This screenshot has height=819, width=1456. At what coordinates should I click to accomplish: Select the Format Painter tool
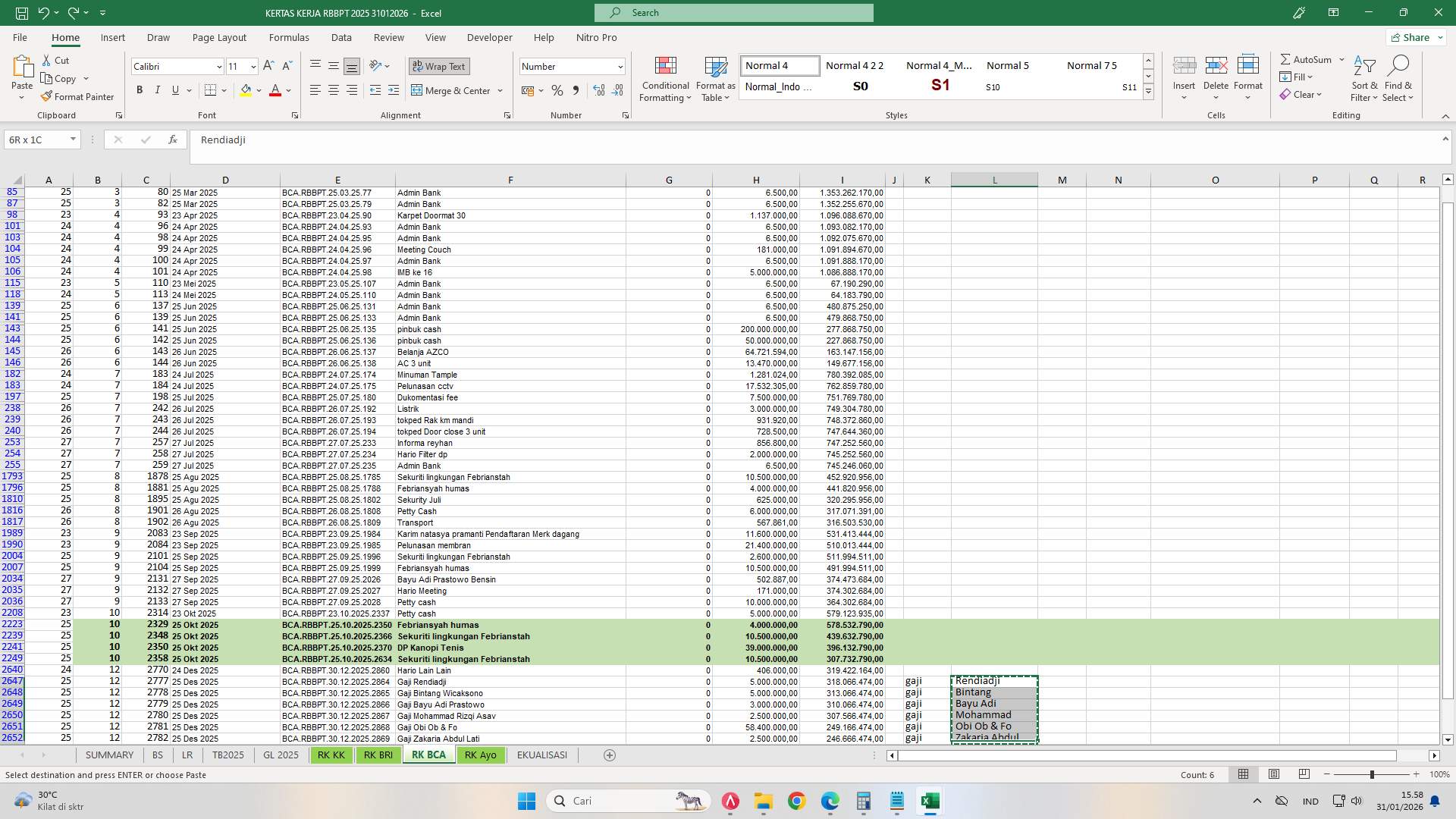78,96
